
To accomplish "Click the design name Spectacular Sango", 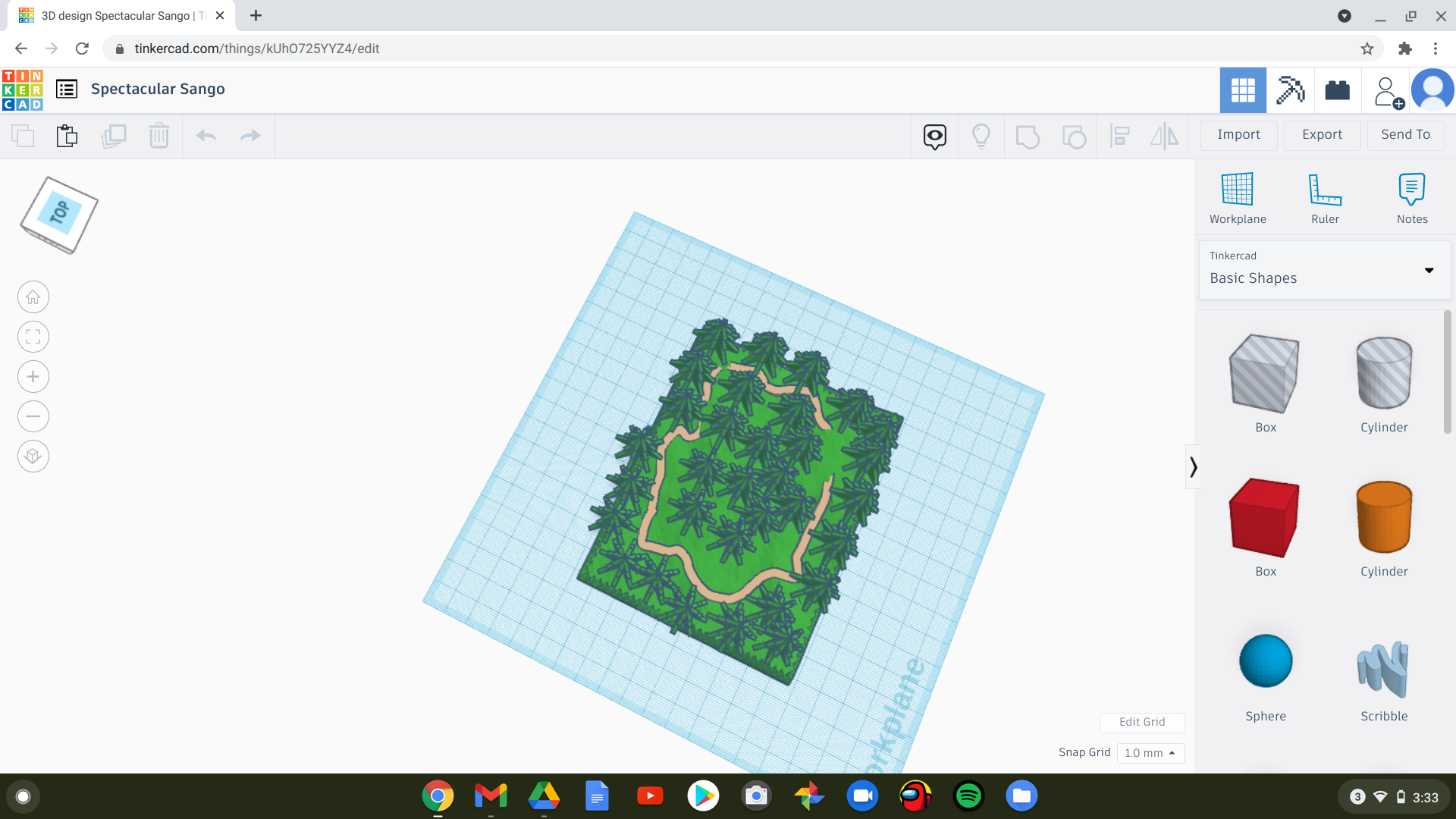I will [158, 89].
